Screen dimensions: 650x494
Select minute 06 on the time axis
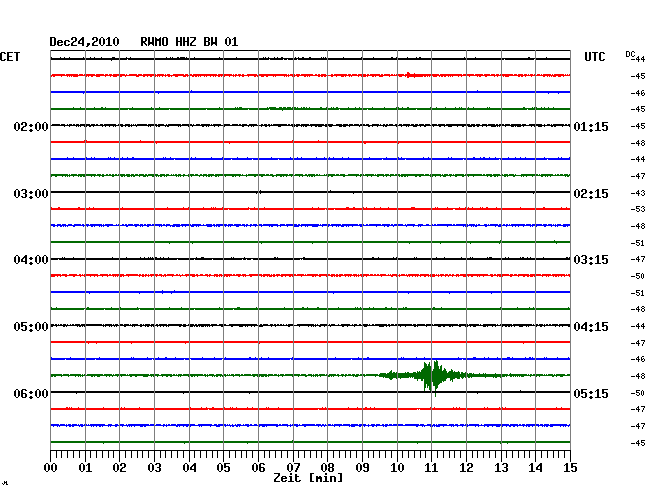pos(258,467)
